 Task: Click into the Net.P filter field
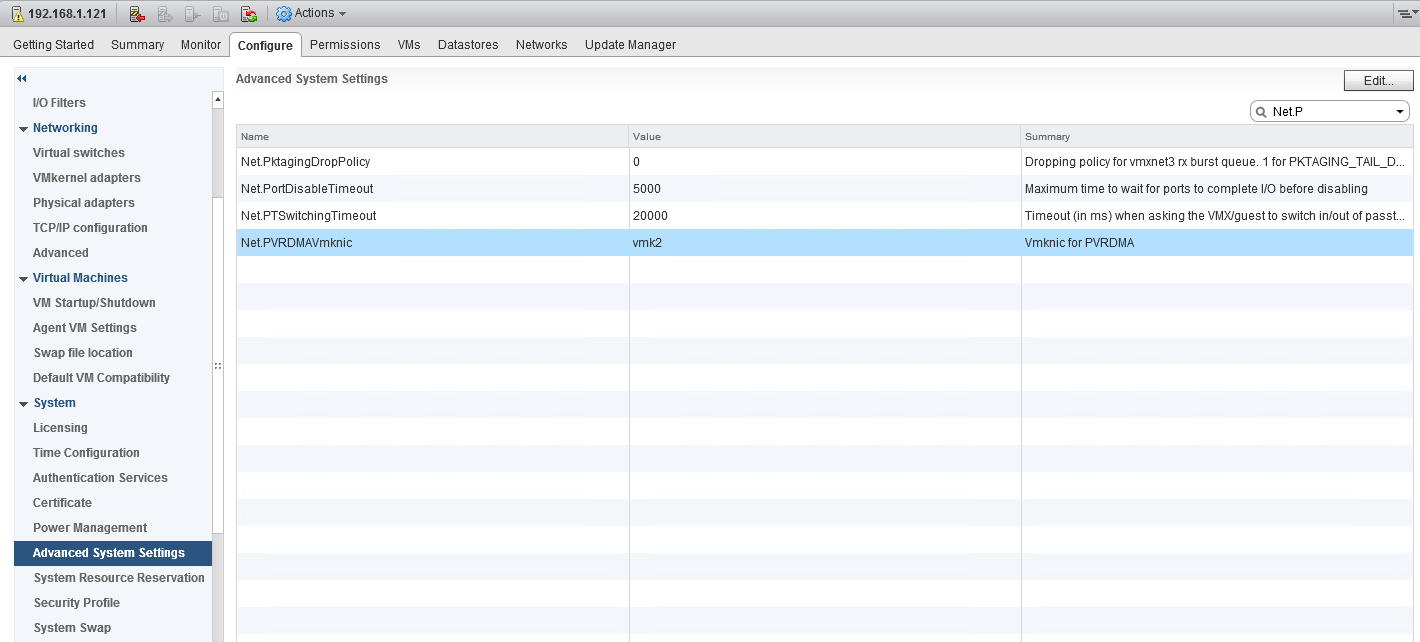(1330, 112)
